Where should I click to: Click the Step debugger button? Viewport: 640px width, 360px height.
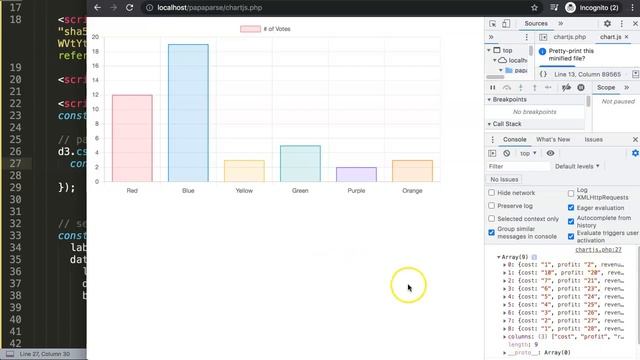coord(548,88)
